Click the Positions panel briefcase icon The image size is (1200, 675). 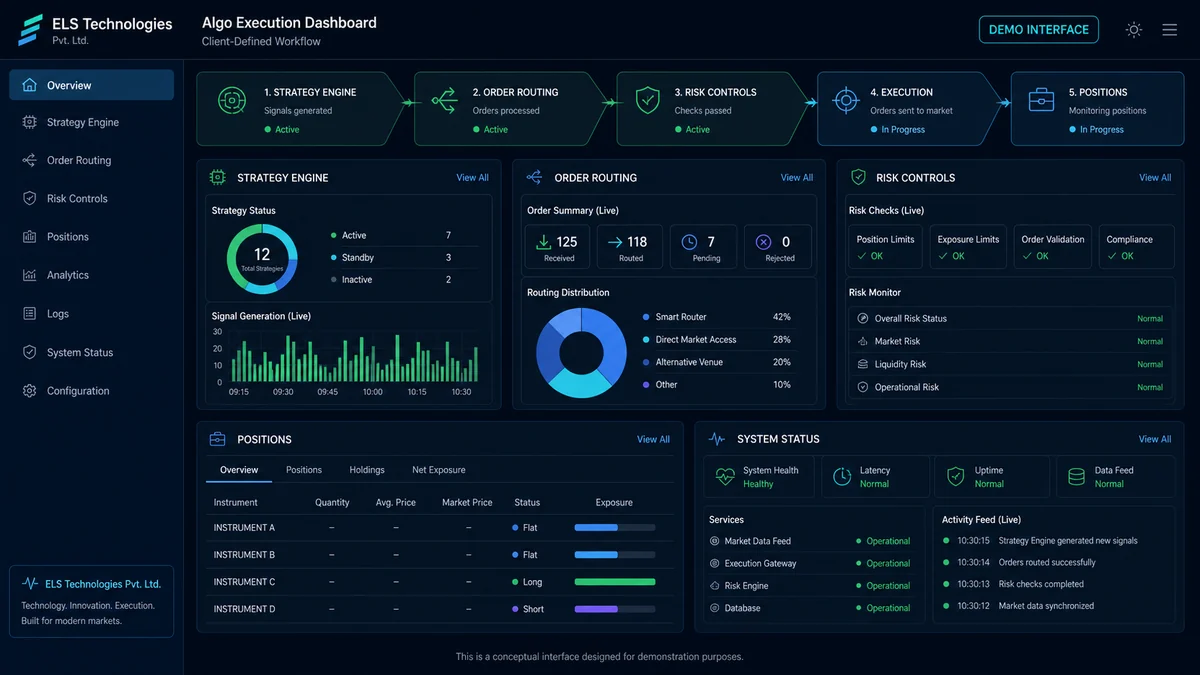[217, 439]
